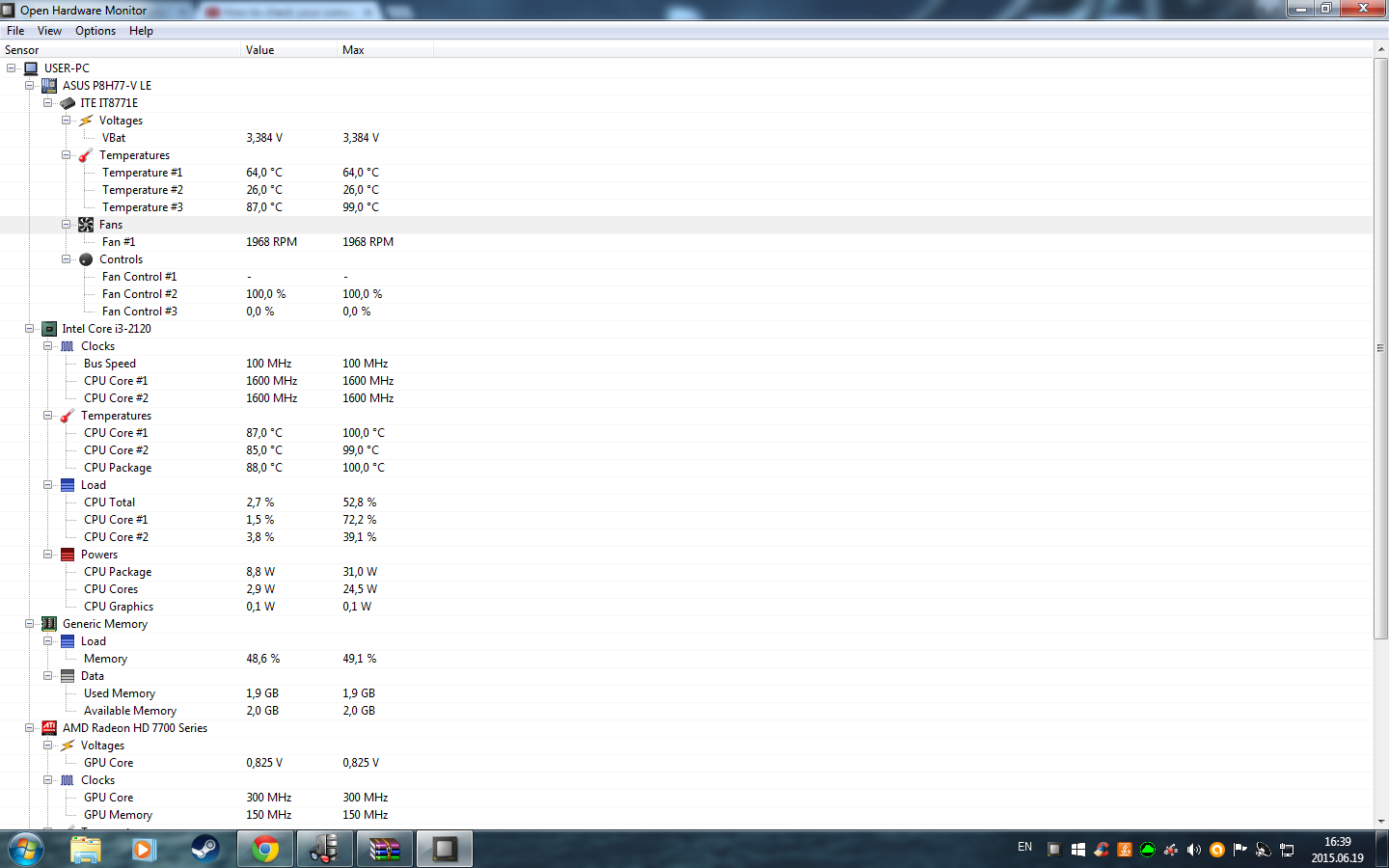
Task: Click the scrollbar down arrow
Action: pos(1381,822)
